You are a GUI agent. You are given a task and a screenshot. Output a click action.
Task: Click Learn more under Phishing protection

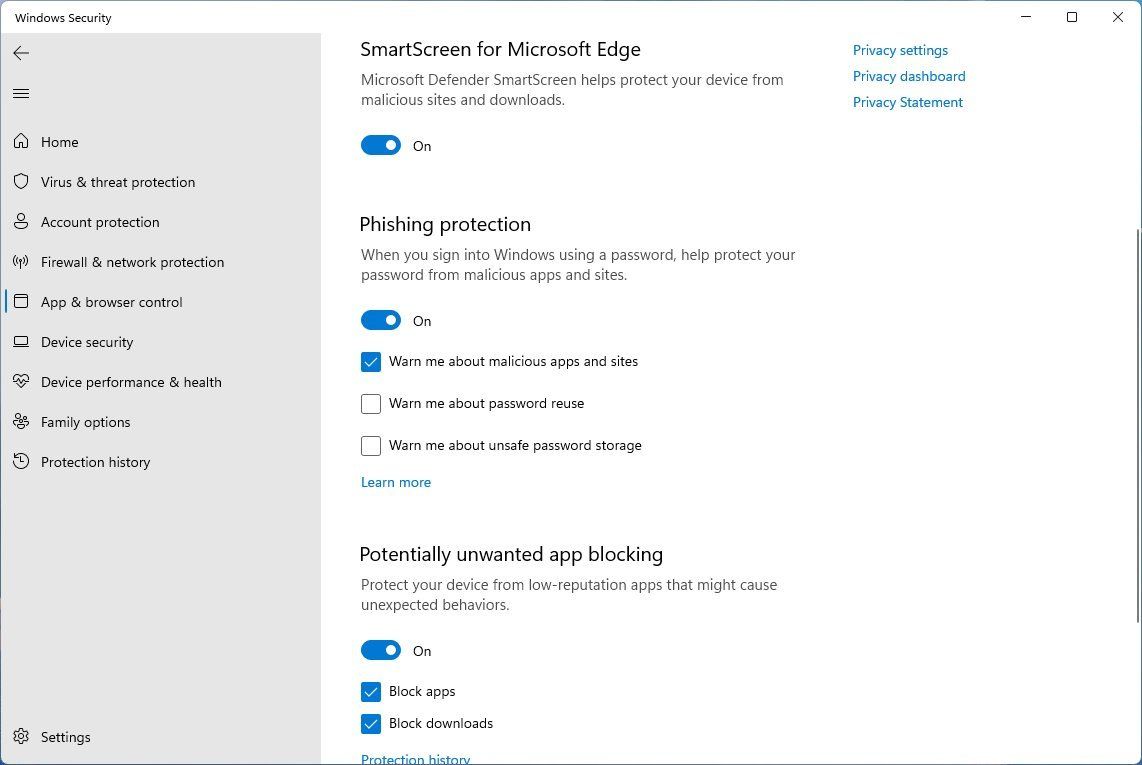coord(396,482)
